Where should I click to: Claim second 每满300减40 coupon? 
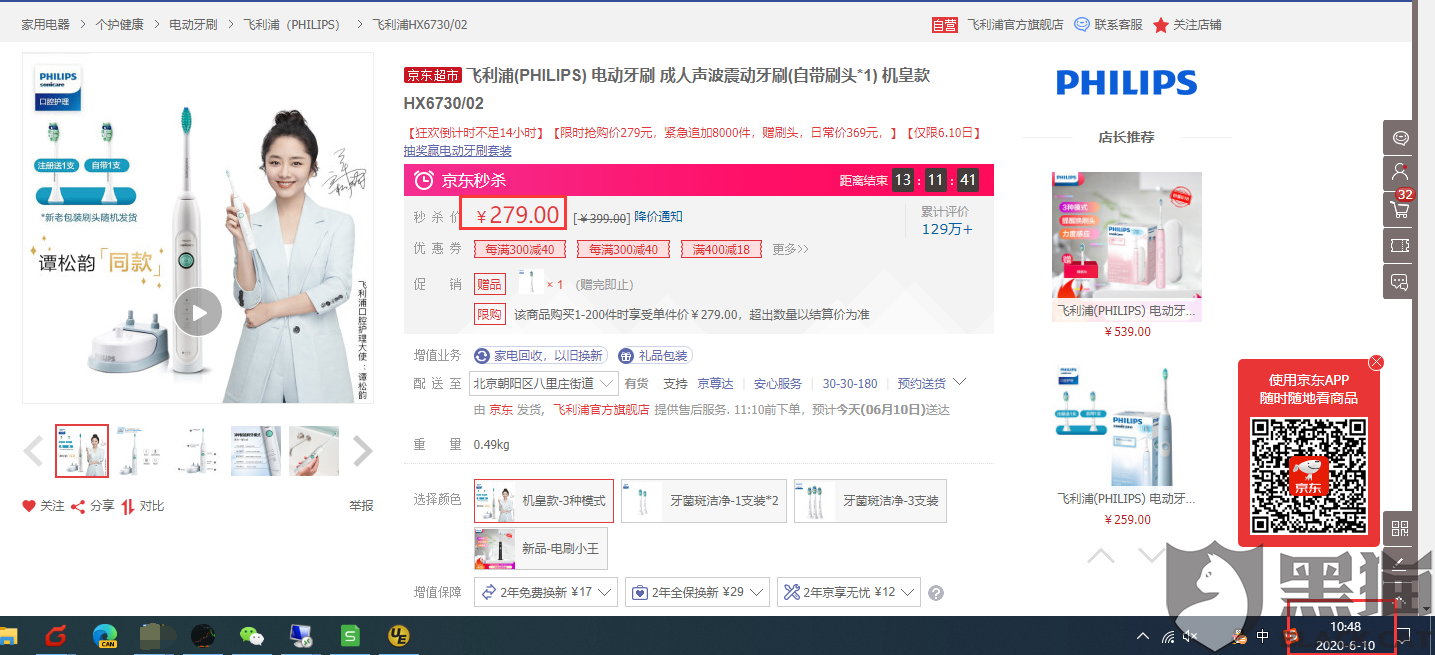point(624,249)
